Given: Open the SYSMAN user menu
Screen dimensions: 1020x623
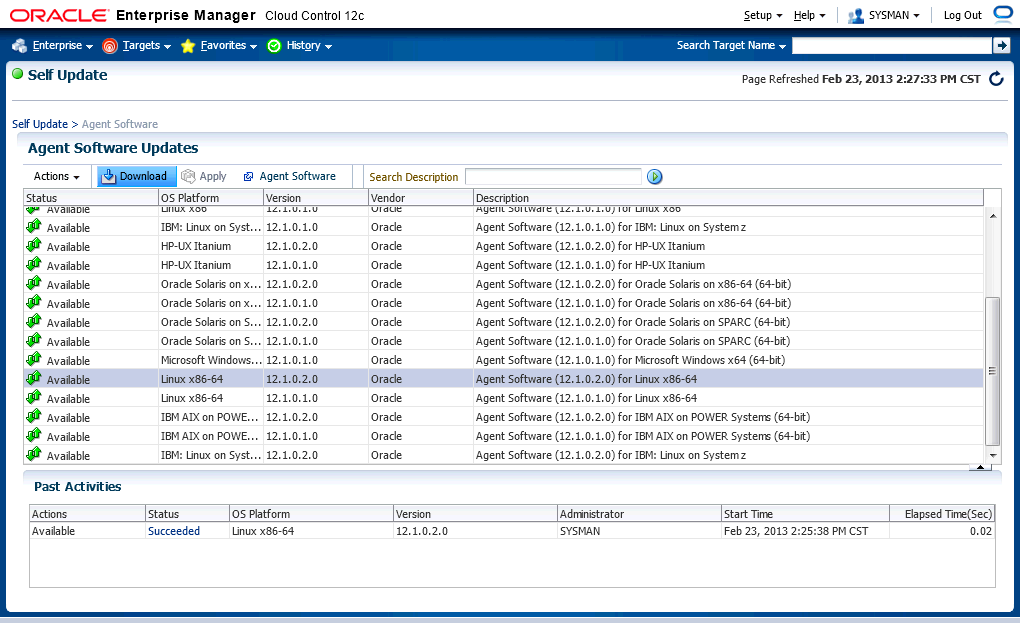Looking at the screenshot, I should (894, 15).
